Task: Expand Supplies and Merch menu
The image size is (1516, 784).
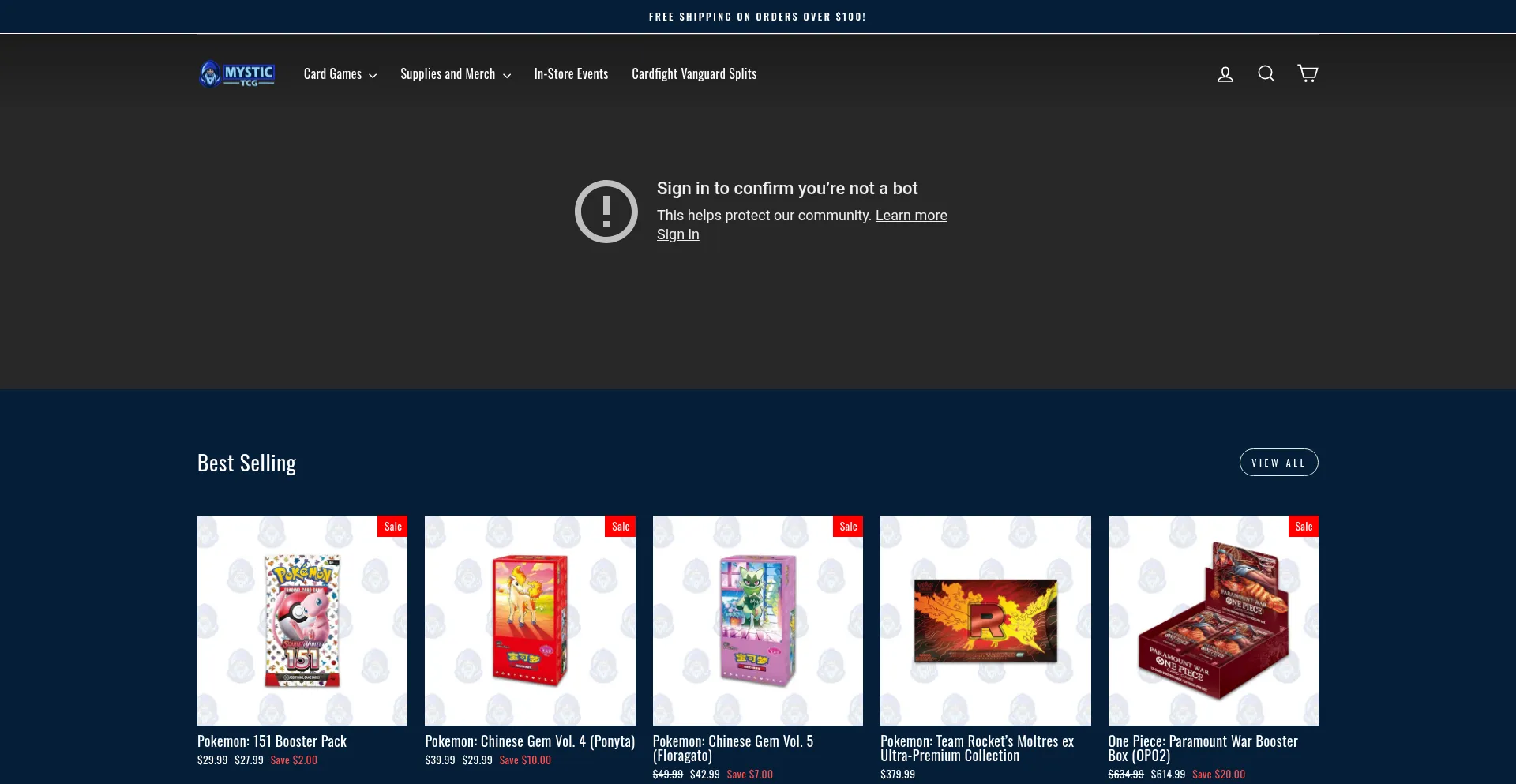Action: (456, 73)
